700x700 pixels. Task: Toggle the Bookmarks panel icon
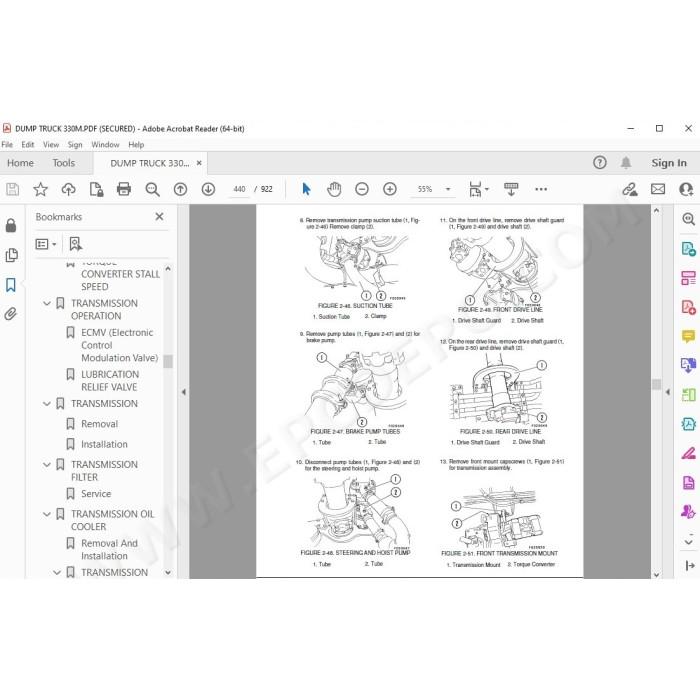tap(11, 285)
